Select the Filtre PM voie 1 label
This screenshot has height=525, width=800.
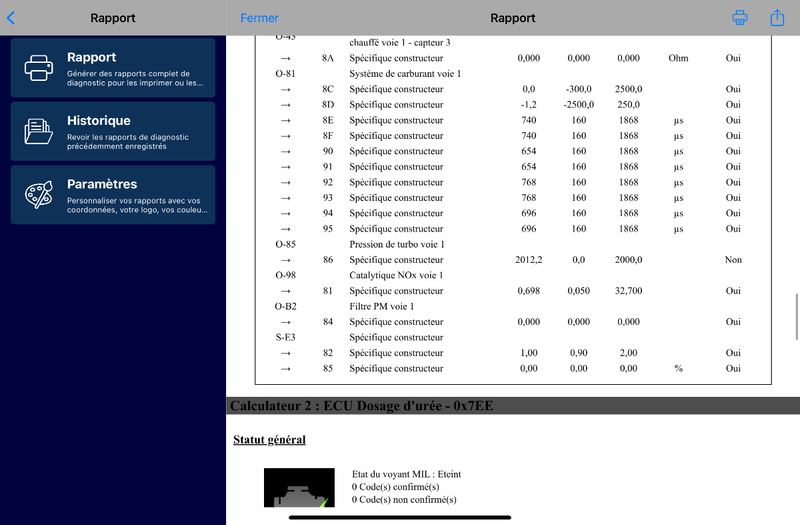pyautogui.click(x=383, y=306)
